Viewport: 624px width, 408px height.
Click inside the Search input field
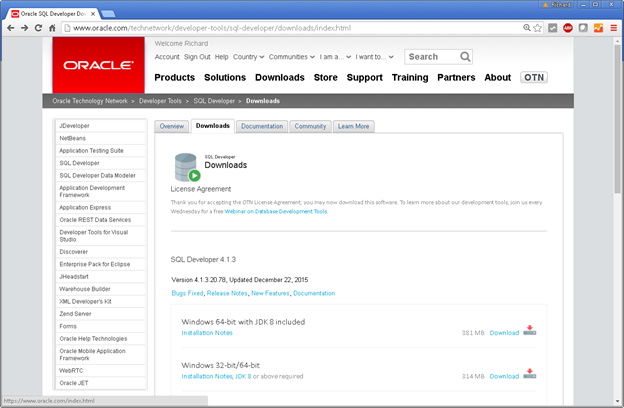point(432,57)
